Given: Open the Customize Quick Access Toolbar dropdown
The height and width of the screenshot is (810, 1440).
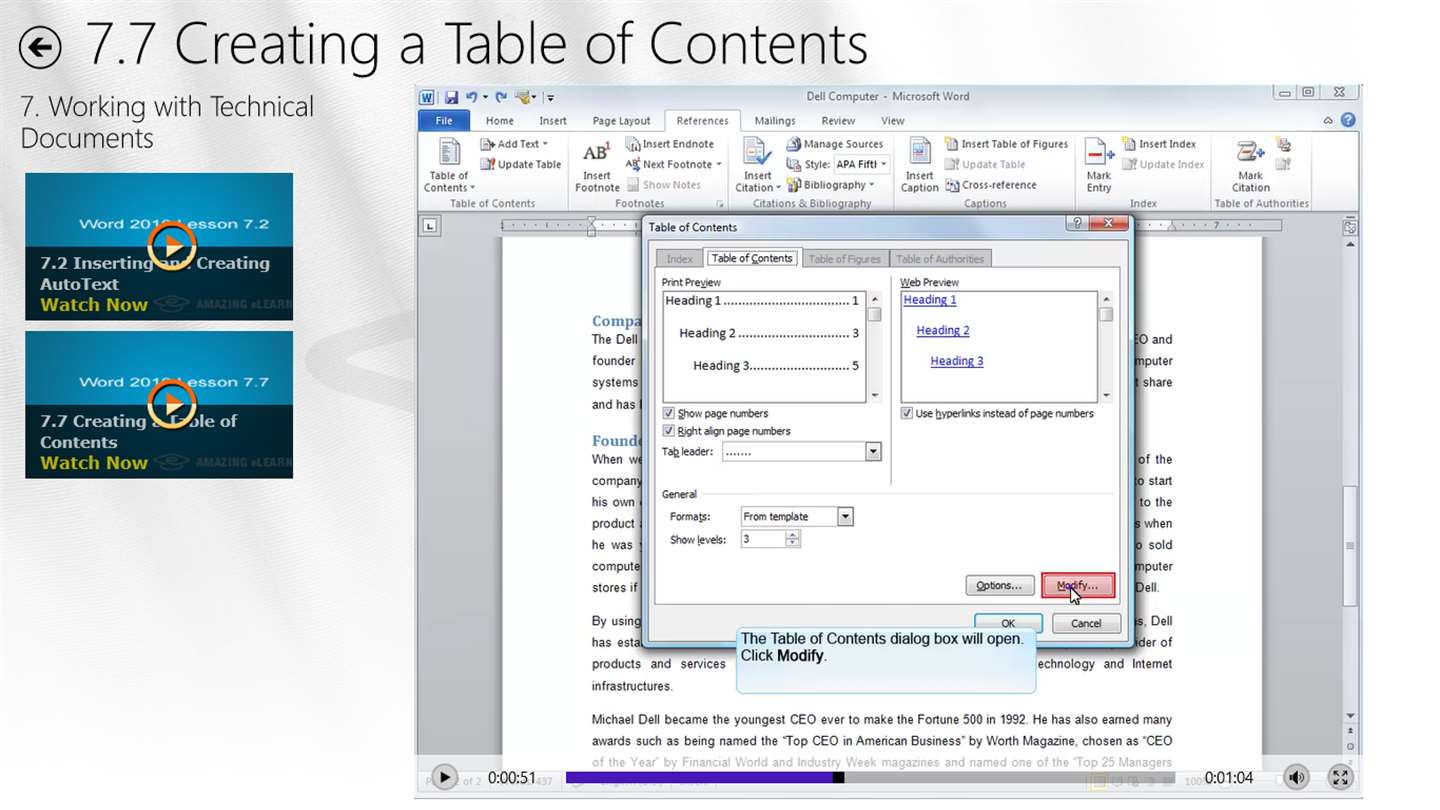Looking at the screenshot, I should click(550, 98).
